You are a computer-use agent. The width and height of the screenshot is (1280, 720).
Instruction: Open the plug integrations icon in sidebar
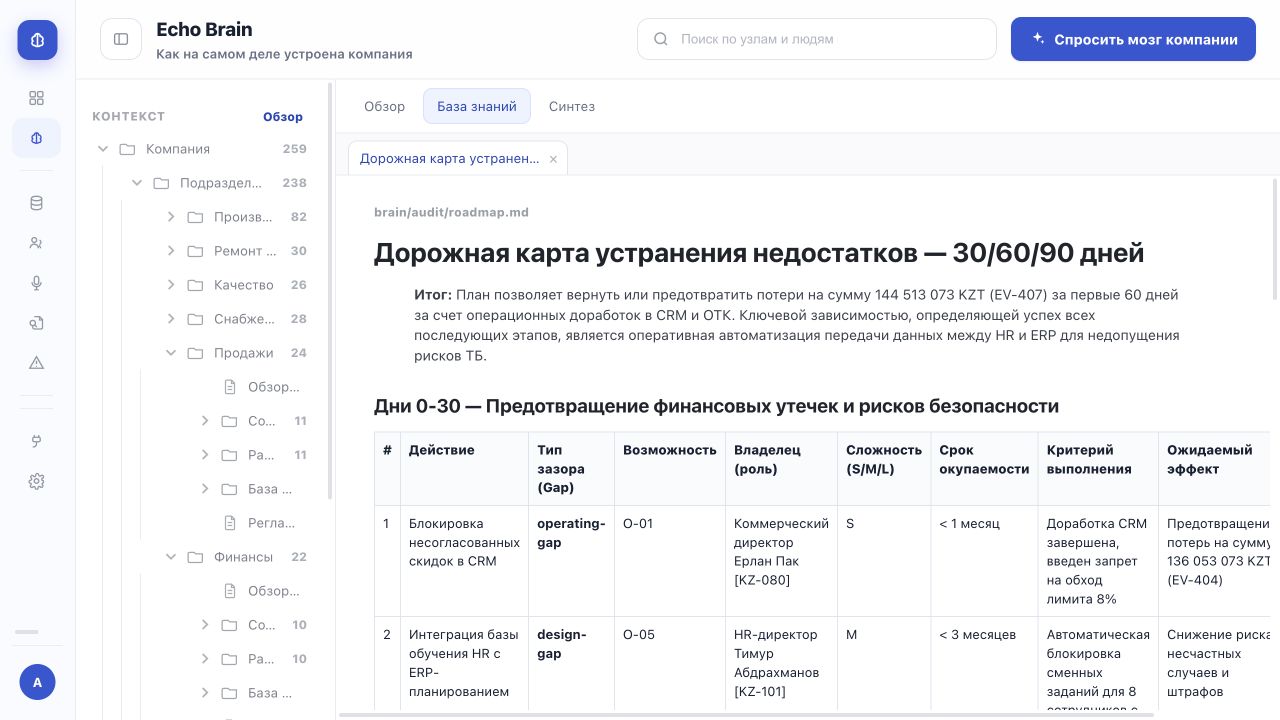click(x=37, y=441)
